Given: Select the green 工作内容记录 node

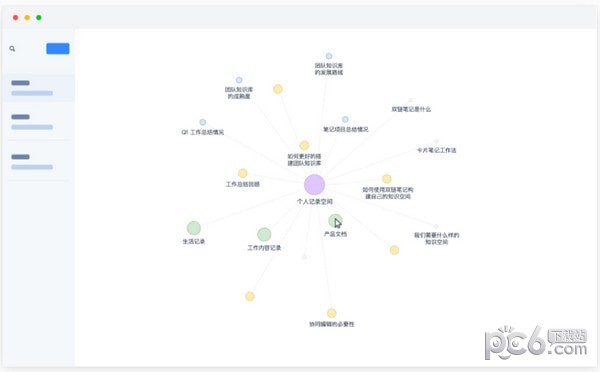Looking at the screenshot, I should coord(264,234).
